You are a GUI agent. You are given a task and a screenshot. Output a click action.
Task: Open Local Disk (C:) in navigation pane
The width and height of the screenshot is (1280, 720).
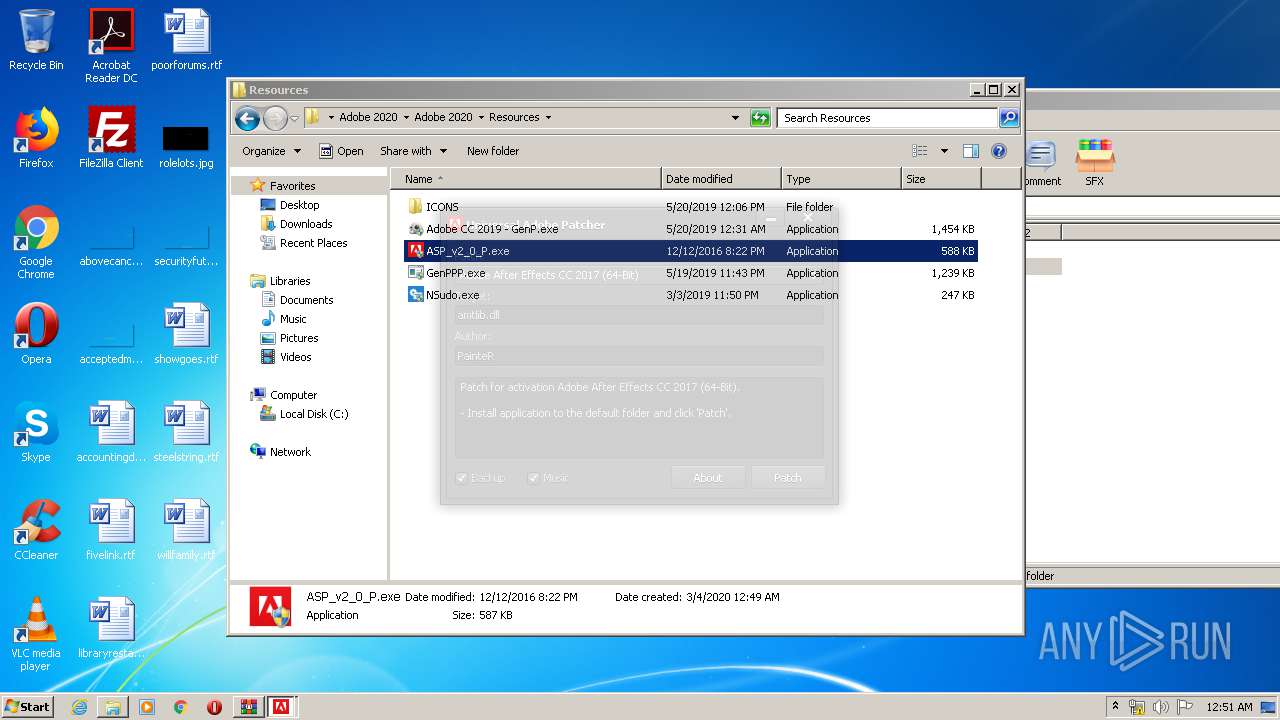click(314, 414)
